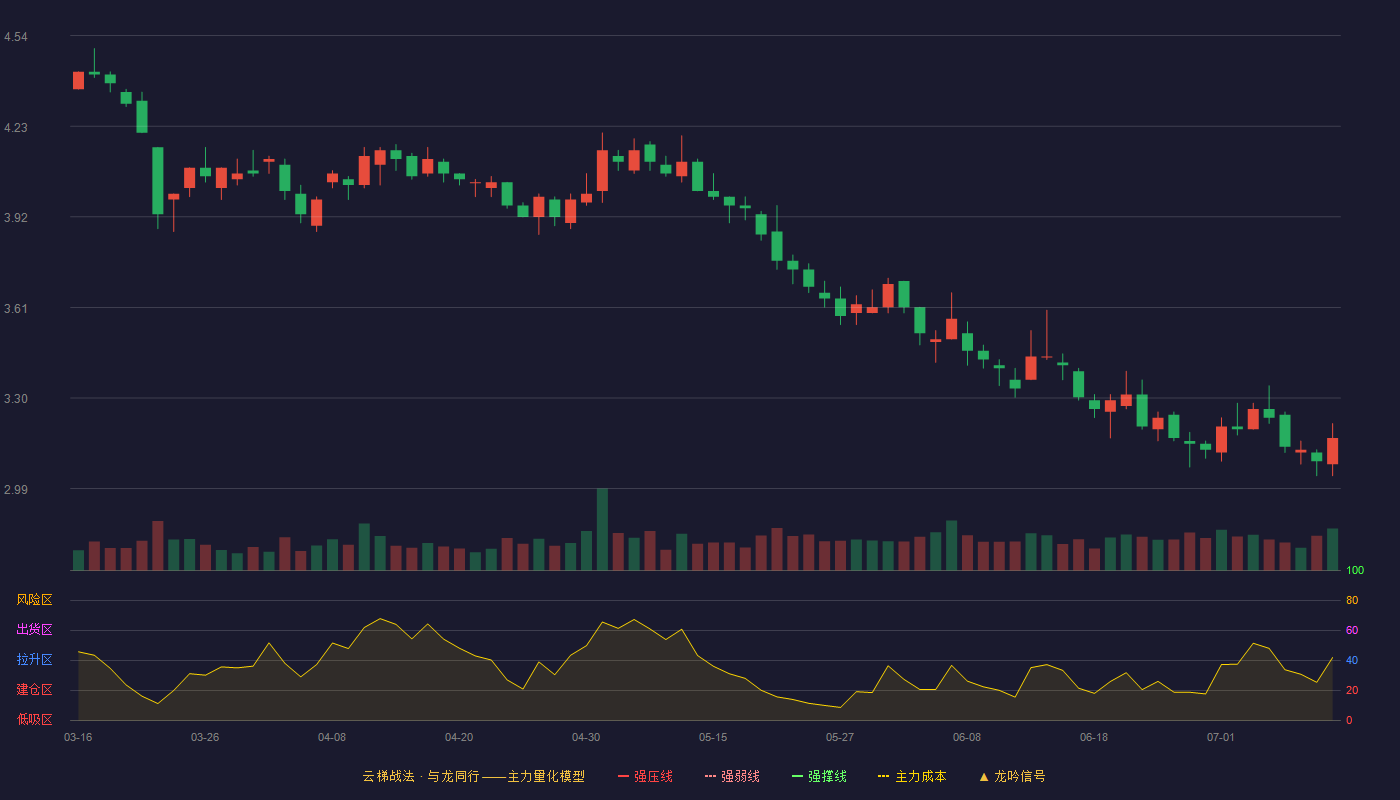Click the 03-26 date axis label

click(205, 737)
